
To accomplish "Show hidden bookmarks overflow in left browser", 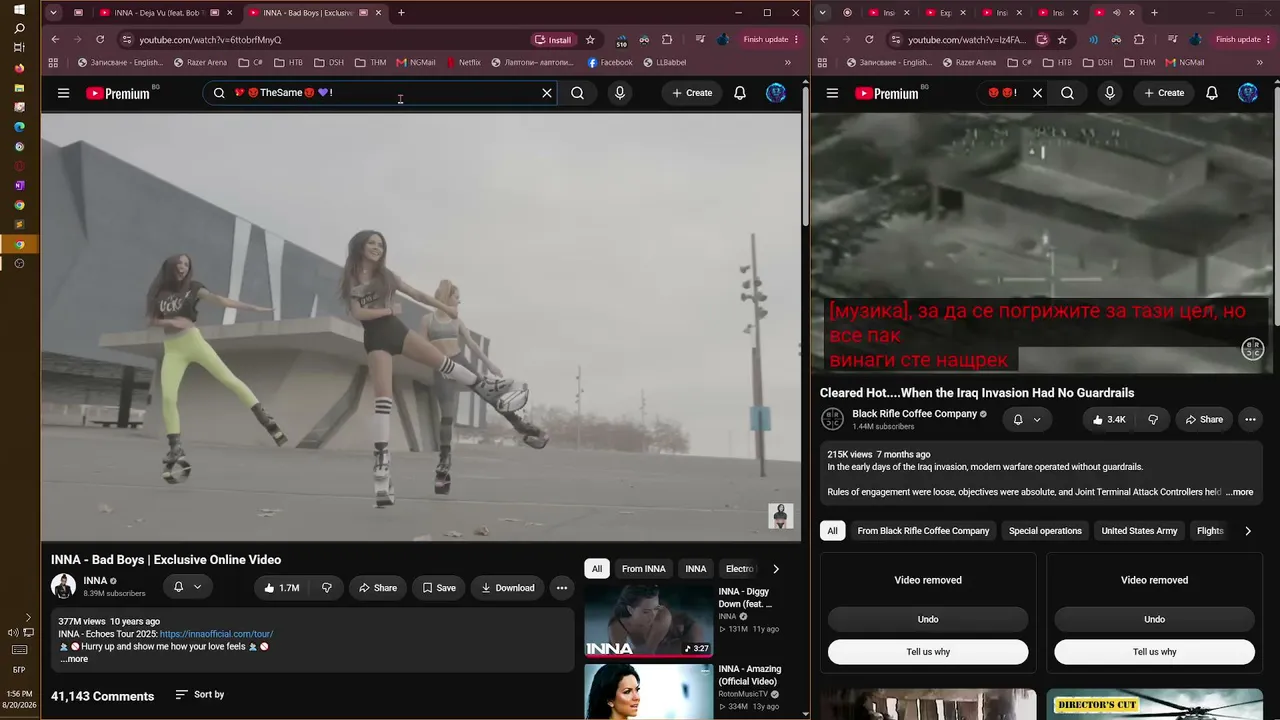I will 787,62.
